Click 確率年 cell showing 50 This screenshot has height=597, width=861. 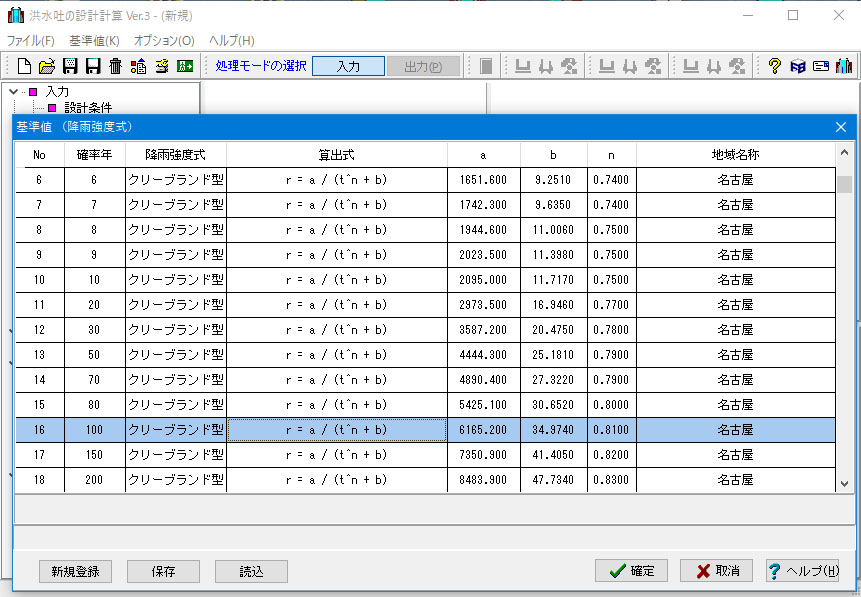point(94,355)
